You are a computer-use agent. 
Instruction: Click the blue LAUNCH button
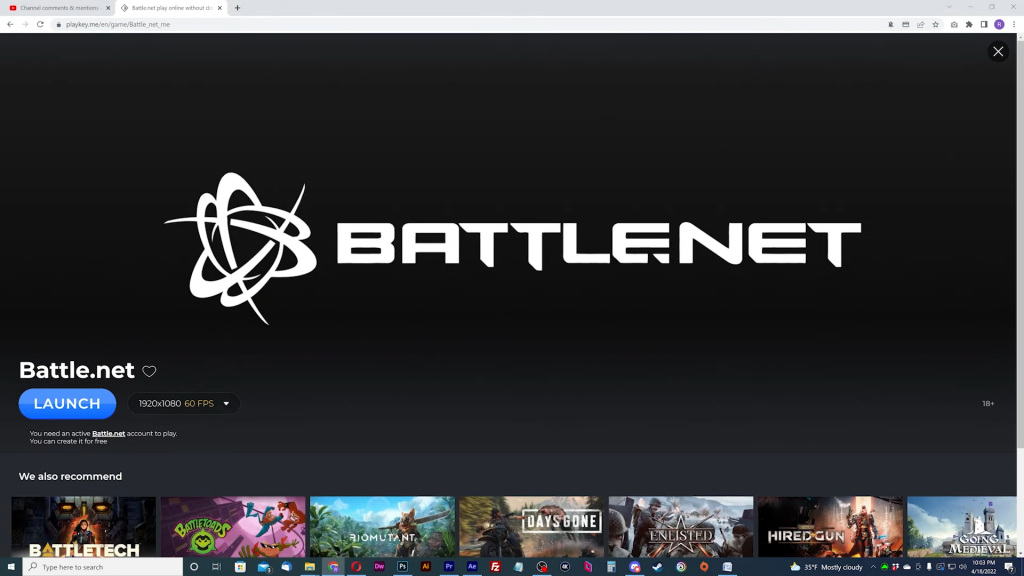67,404
